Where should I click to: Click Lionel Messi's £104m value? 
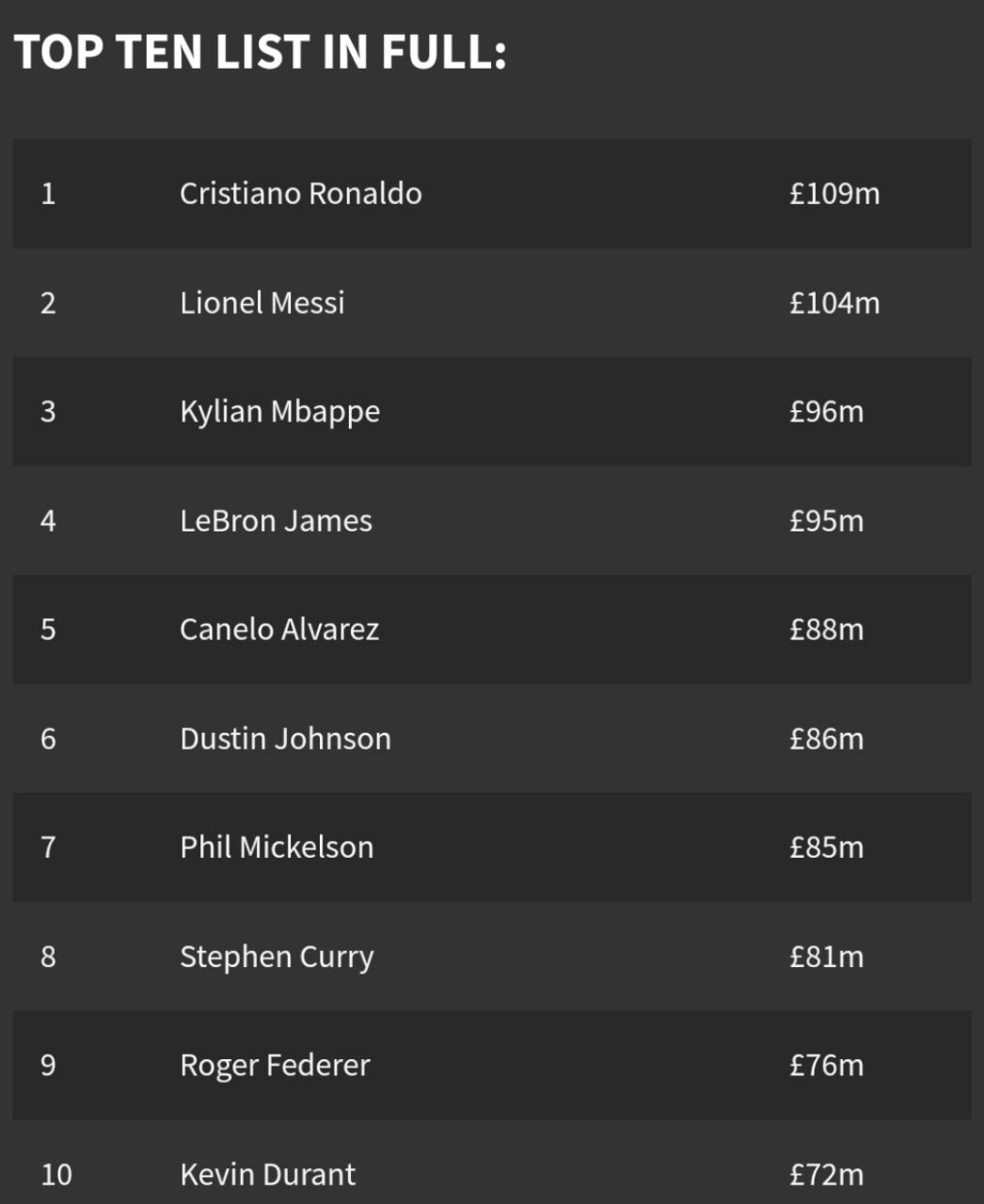(834, 303)
